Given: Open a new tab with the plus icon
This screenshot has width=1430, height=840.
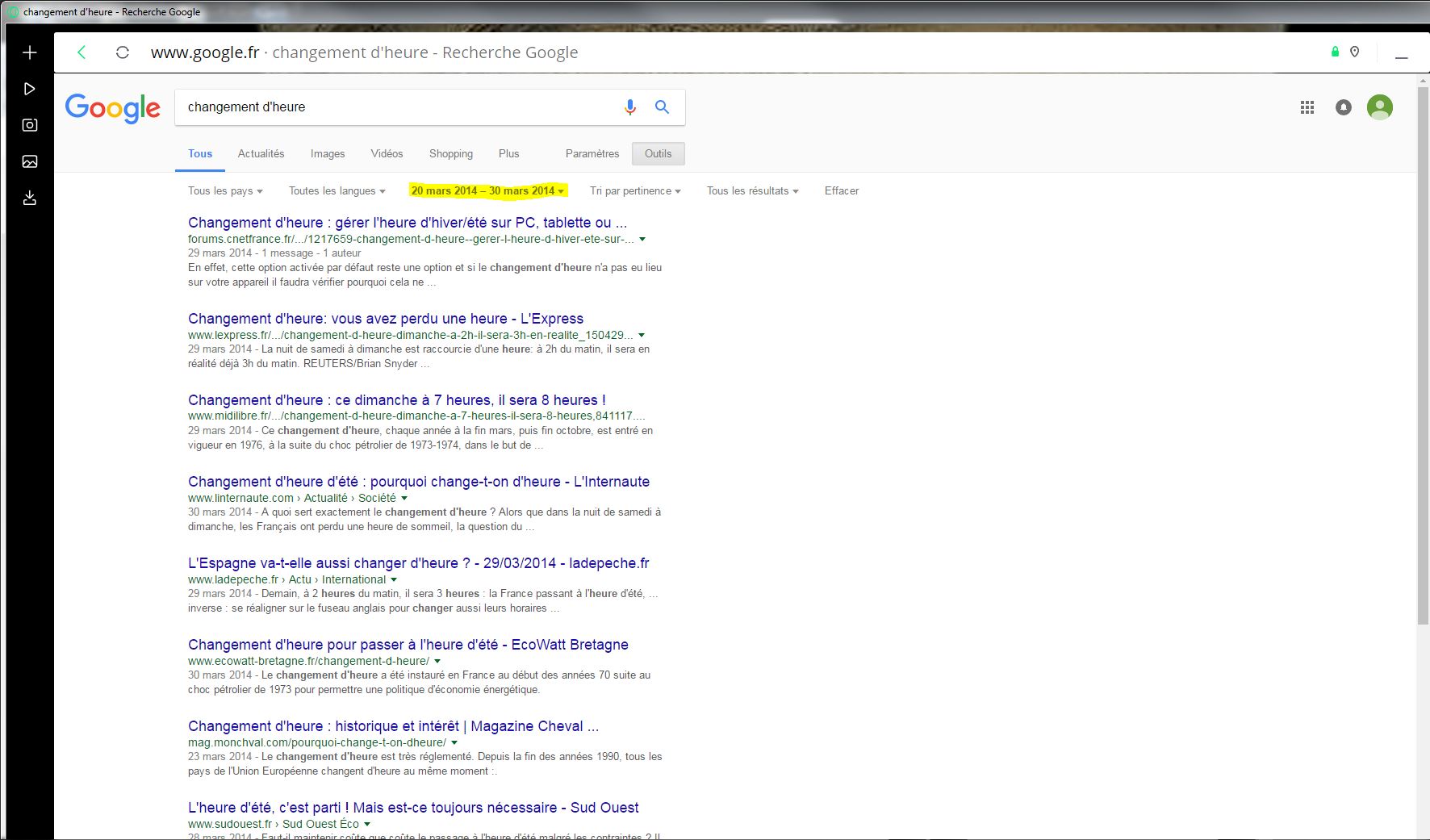Looking at the screenshot, I should [x=30, y=52].
